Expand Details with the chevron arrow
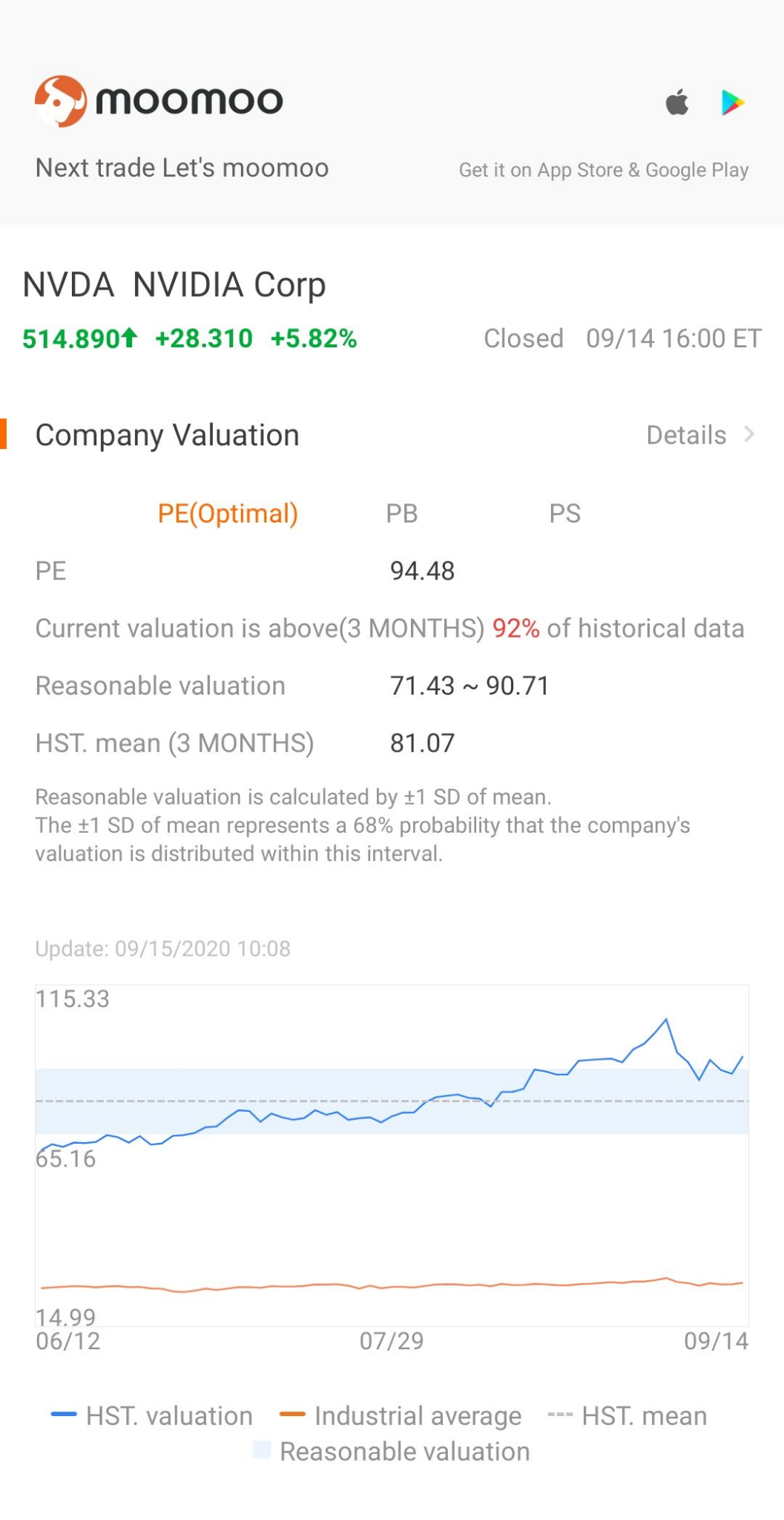 (x=749, y=434)
